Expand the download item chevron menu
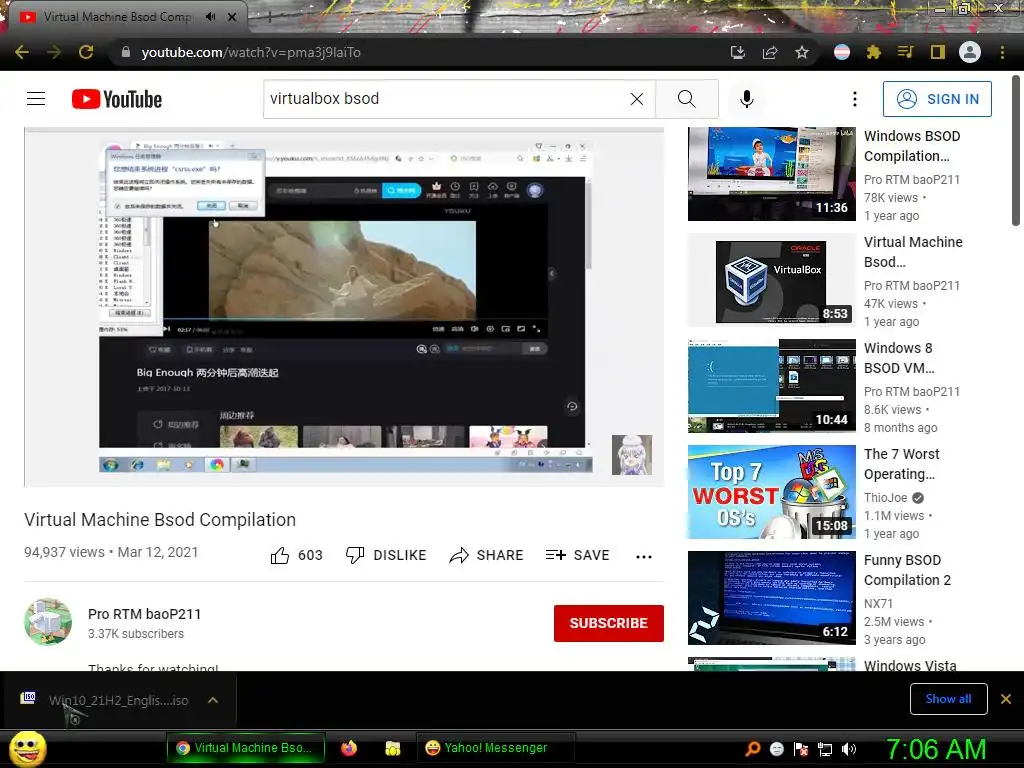The width and height of the screenshot is (1024, 768). tap(213, 700)
